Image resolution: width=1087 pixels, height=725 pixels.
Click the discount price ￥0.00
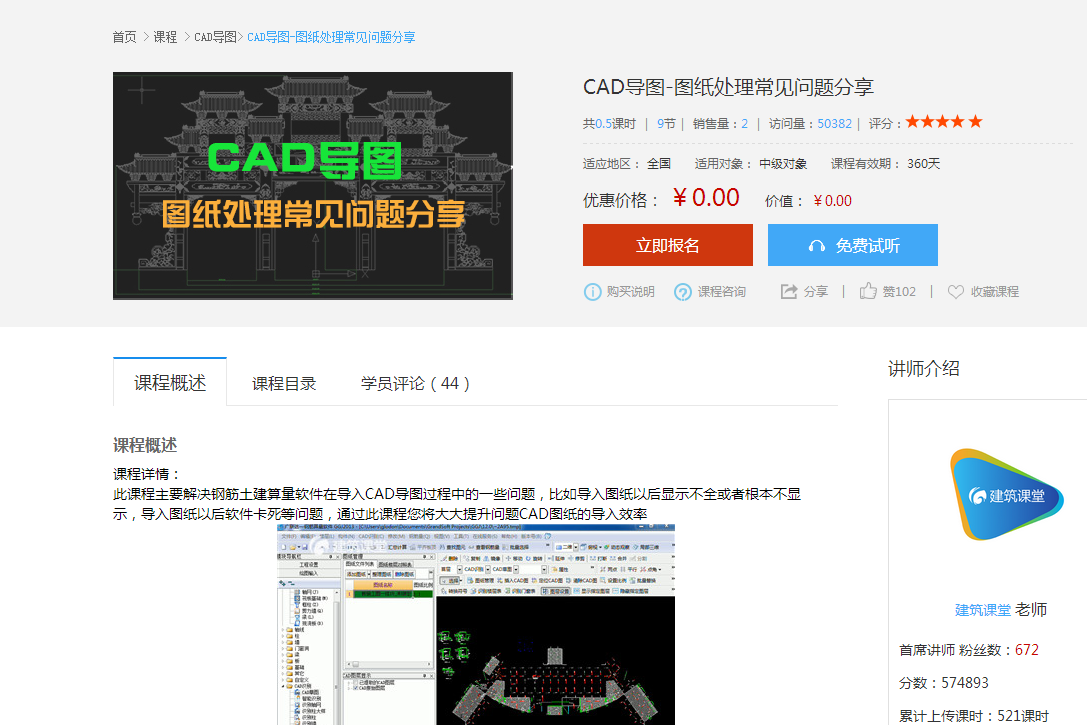[x=706, y=198]
